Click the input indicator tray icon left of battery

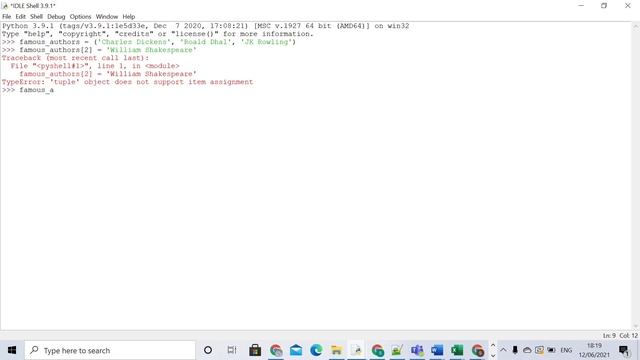coord(539,350)
